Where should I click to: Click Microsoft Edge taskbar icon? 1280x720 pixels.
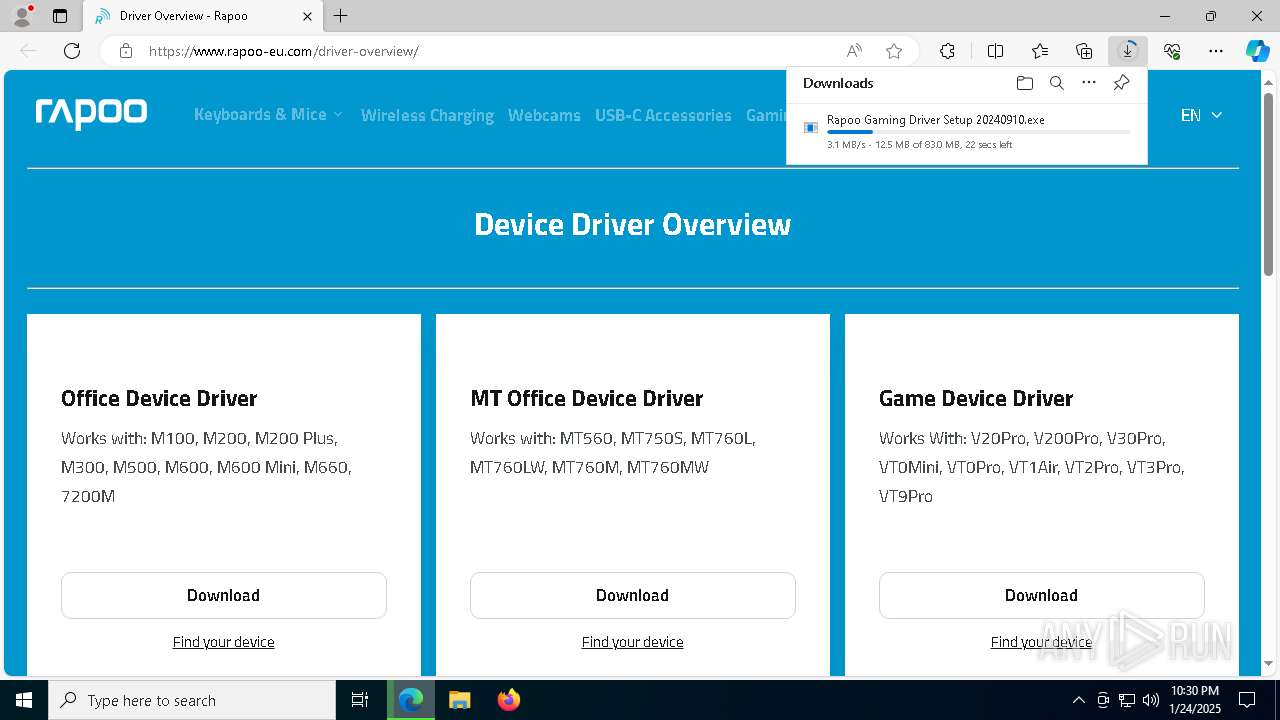point(411,700)
